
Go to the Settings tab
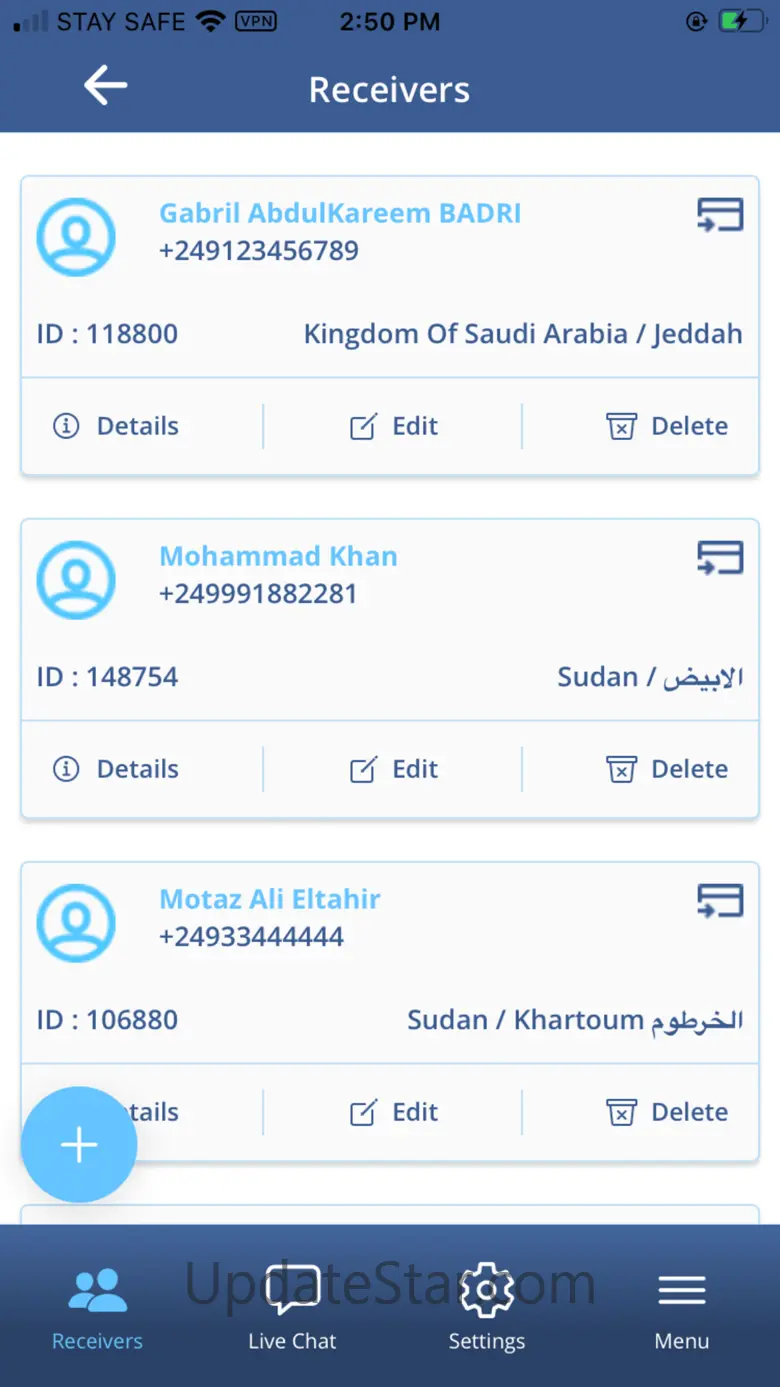pyautogui.click(x=486, y=1308)
